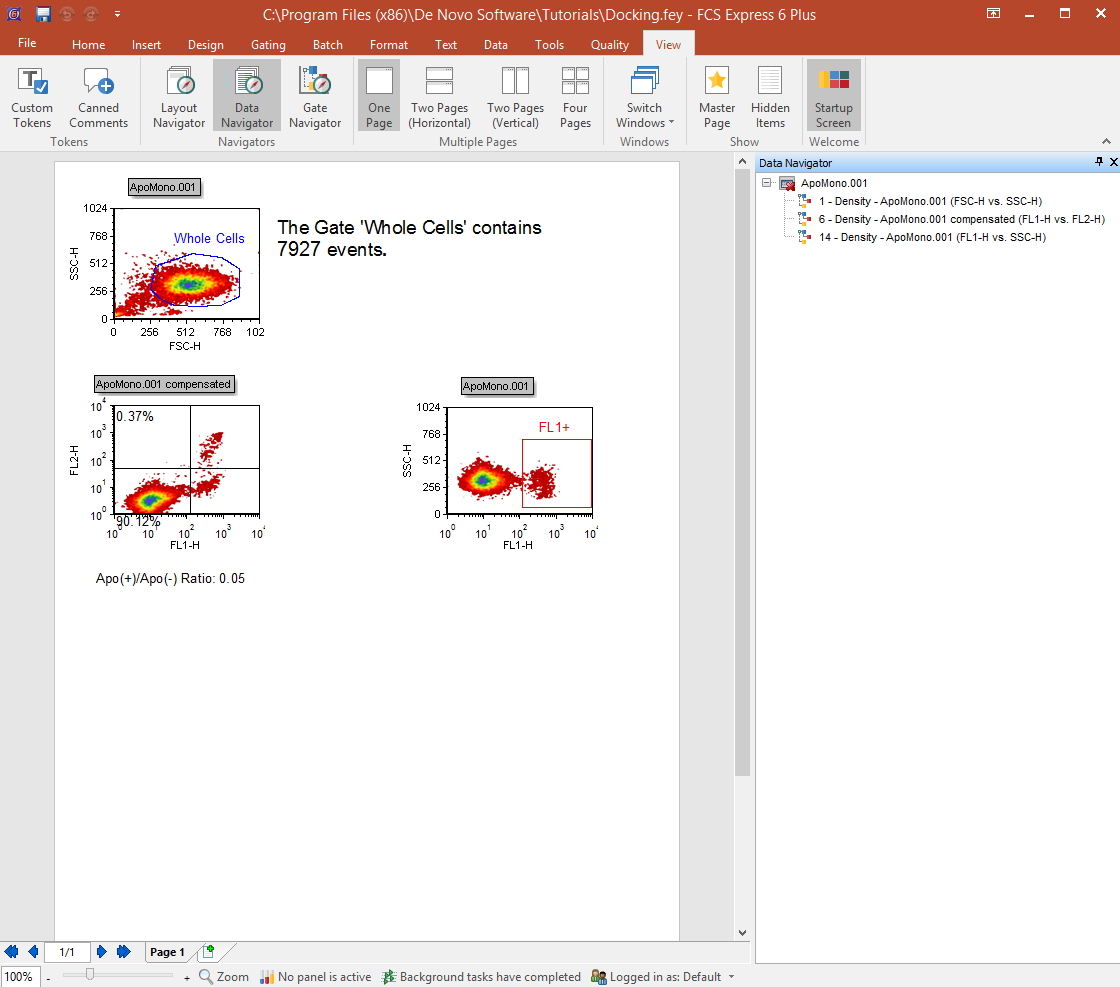Open the Gate Navigator

315,96
